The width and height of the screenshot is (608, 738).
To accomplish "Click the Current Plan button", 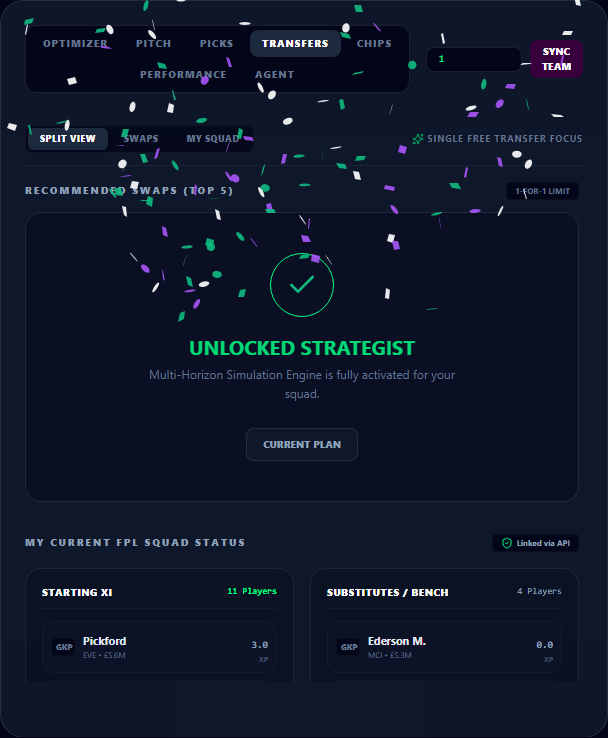I will point(302,444).
